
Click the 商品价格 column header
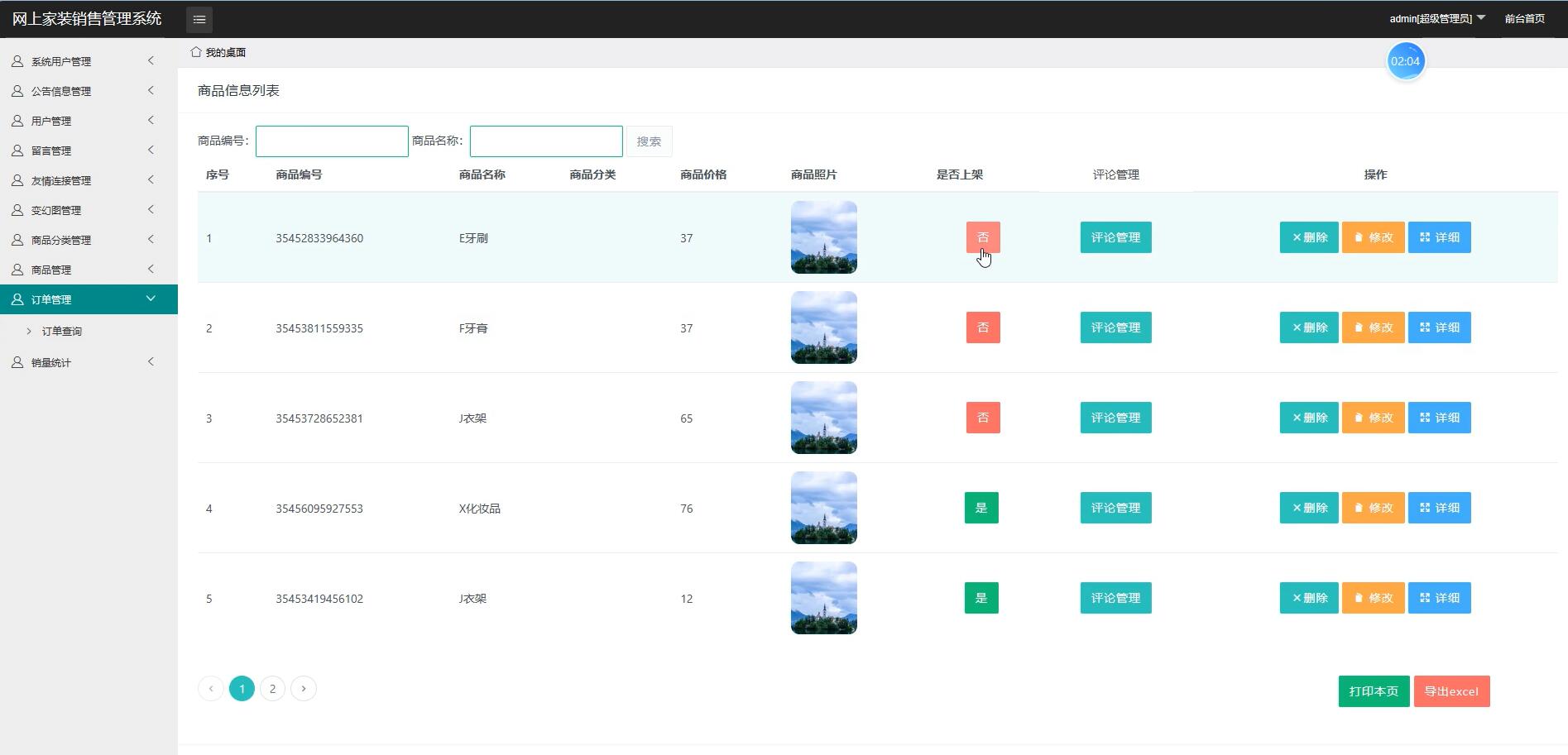tap(703, 174)
